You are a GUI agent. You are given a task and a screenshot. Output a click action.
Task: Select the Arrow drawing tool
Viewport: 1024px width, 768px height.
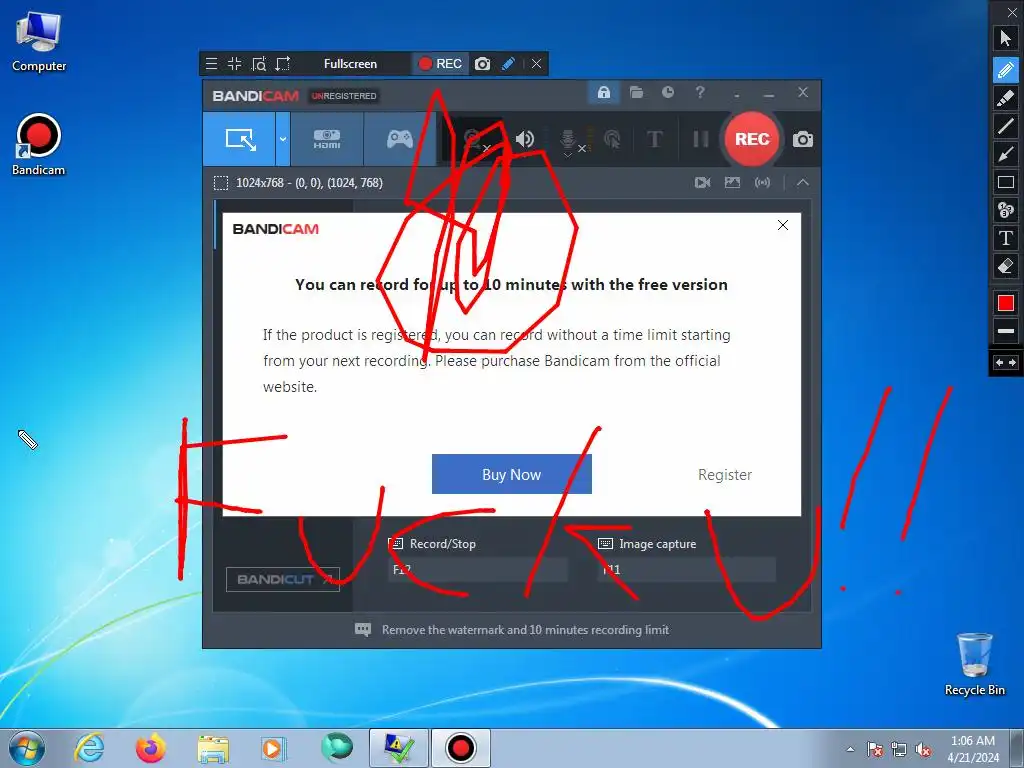pos(1006,154)
